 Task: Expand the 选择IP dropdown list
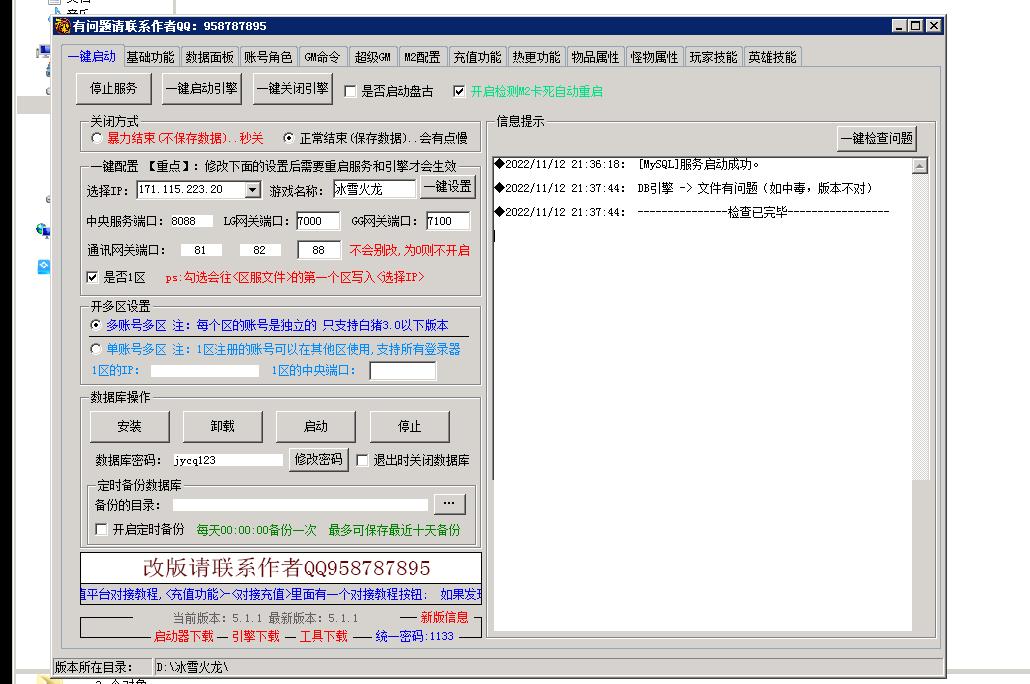click(x=252, y=190)
